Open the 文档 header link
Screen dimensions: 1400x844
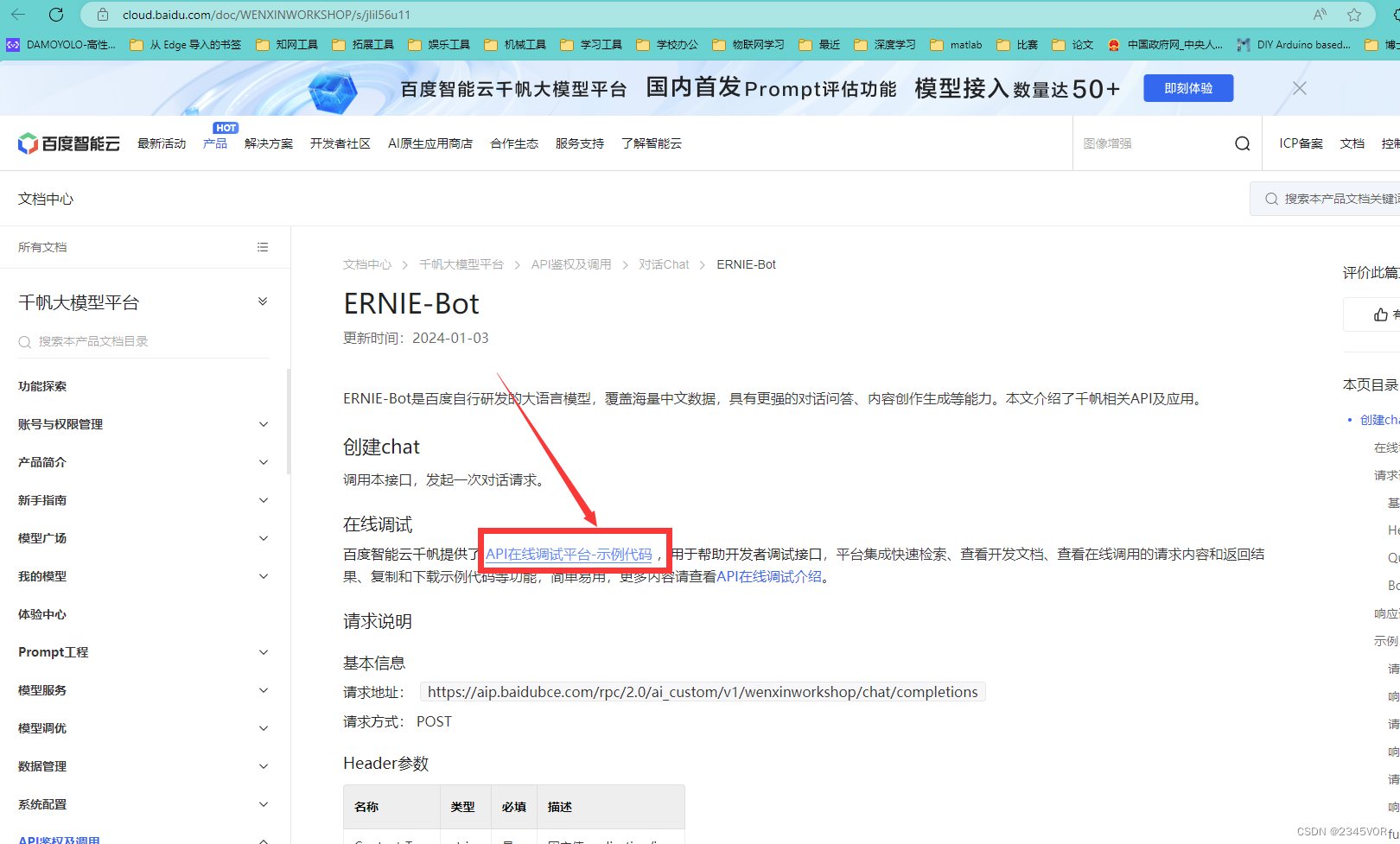(1352, 143)
